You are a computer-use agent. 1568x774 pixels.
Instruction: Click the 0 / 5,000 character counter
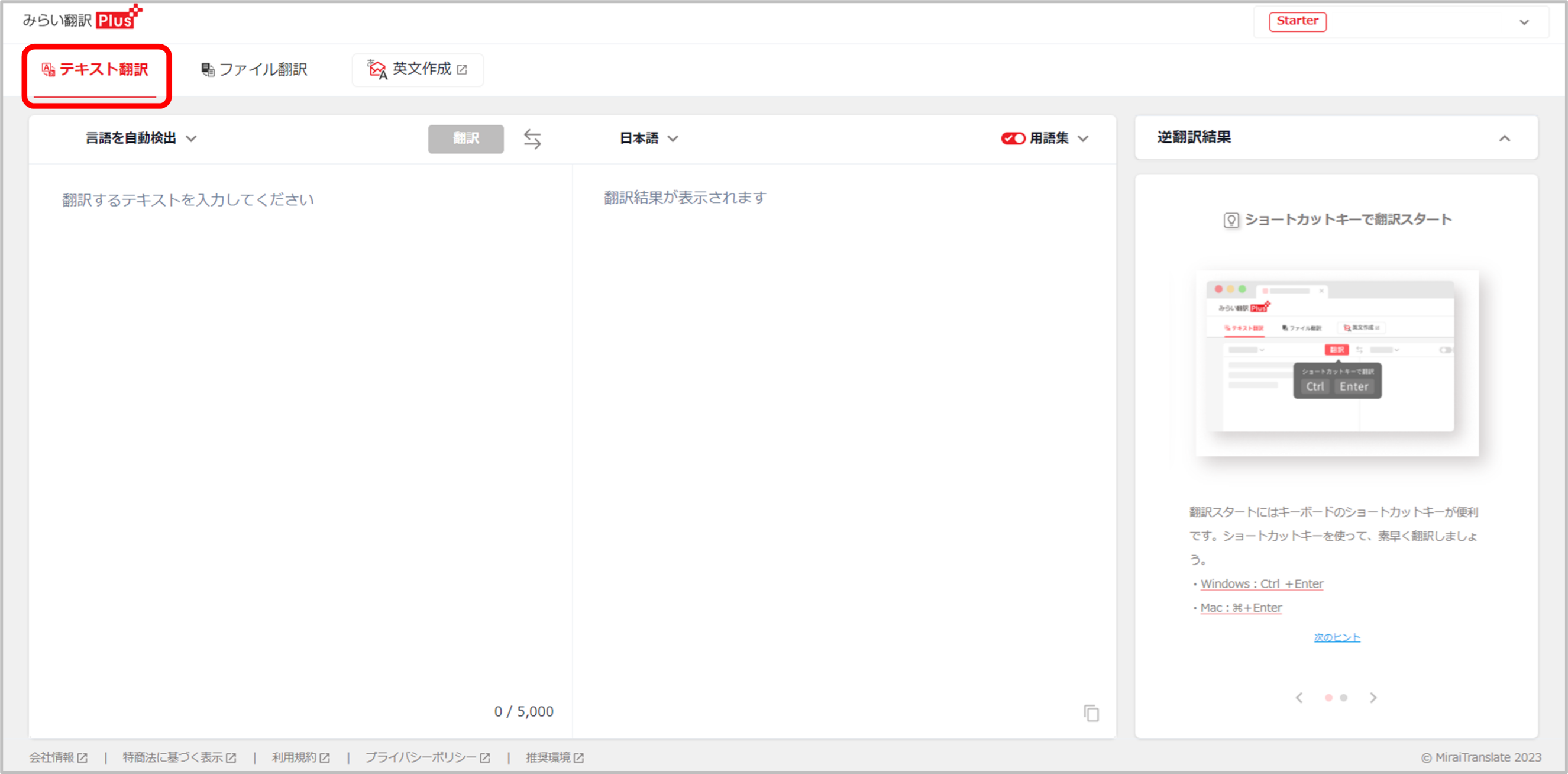pos(523,711)
